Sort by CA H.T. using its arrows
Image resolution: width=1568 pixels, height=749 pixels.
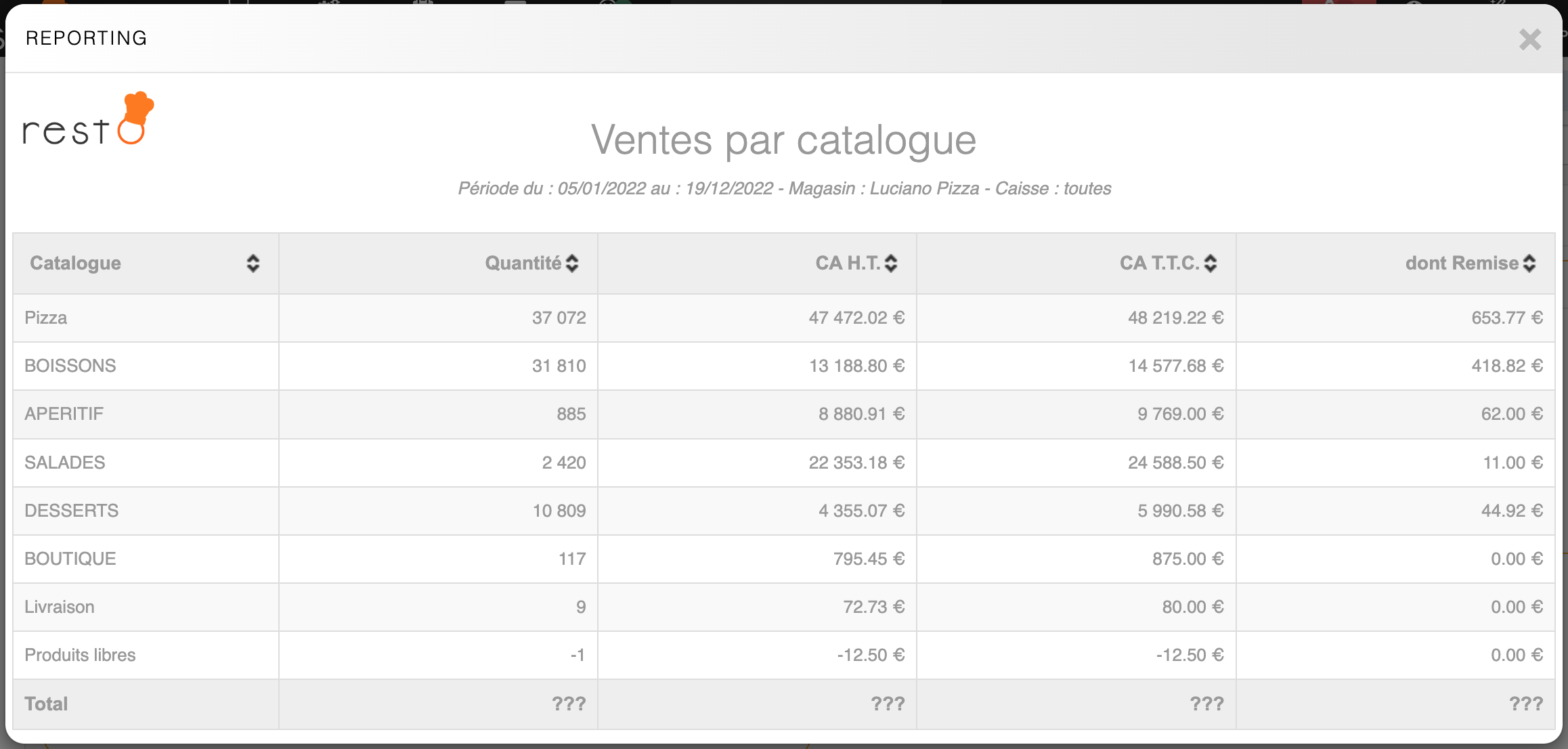pyautogui.click(x=891, y=263)
